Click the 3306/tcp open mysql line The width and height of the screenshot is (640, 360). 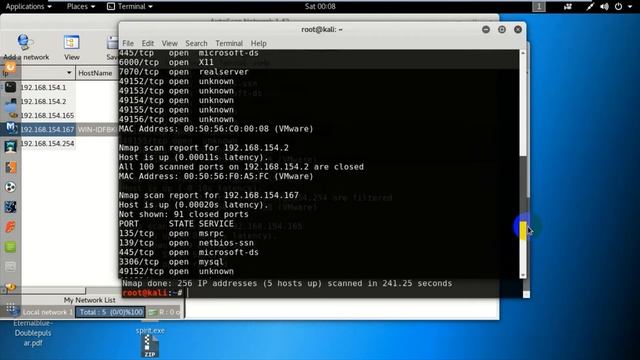point(171,262)
